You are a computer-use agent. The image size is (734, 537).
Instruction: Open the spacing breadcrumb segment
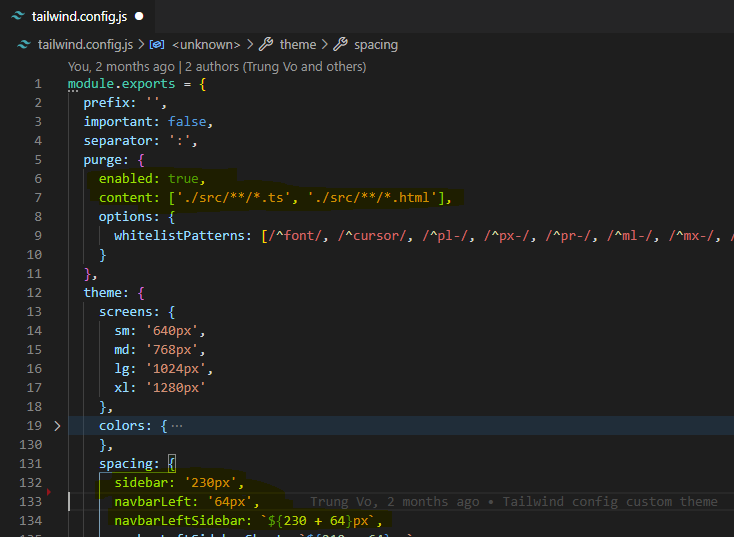point(376,44)
